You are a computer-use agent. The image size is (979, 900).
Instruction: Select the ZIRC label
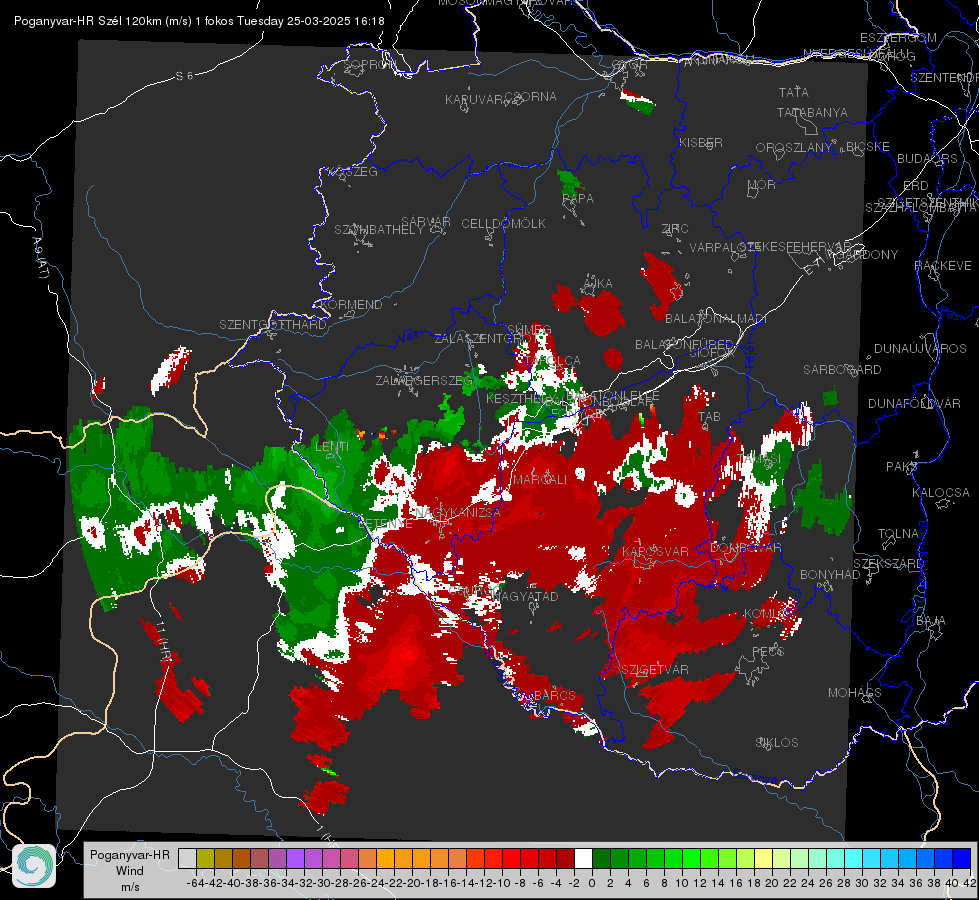675,229
